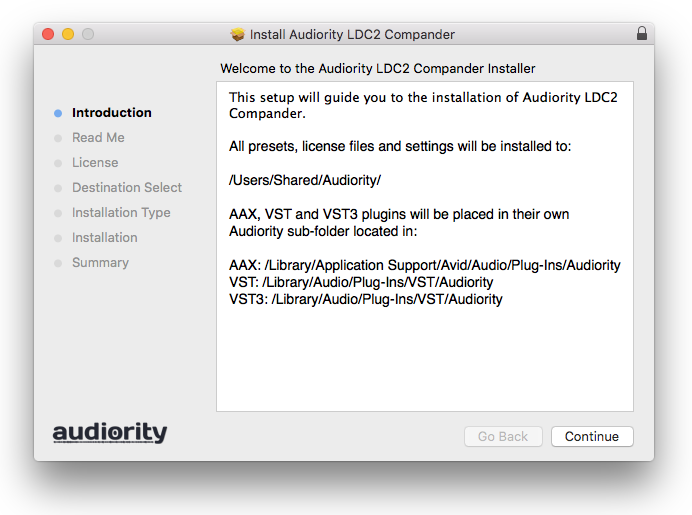Select the Read Me step label
This screenshot has width=692, height=515.
pyautogui.click(x=98, y=138)
